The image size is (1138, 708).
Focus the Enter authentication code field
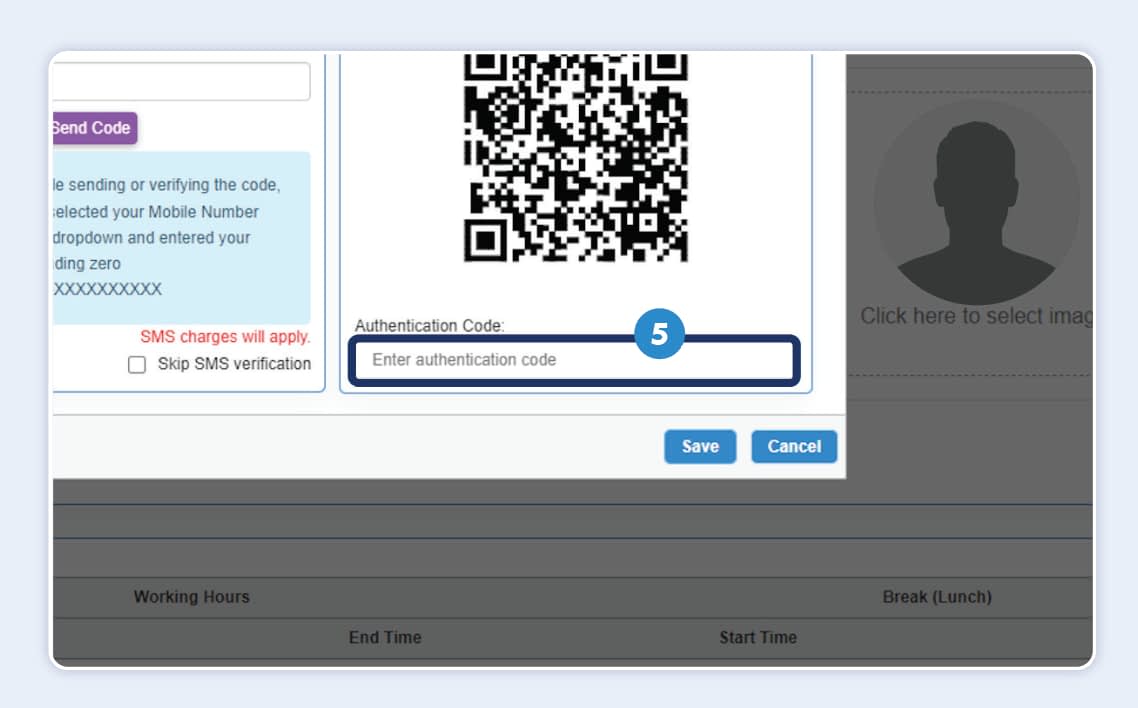pos(574,360)
